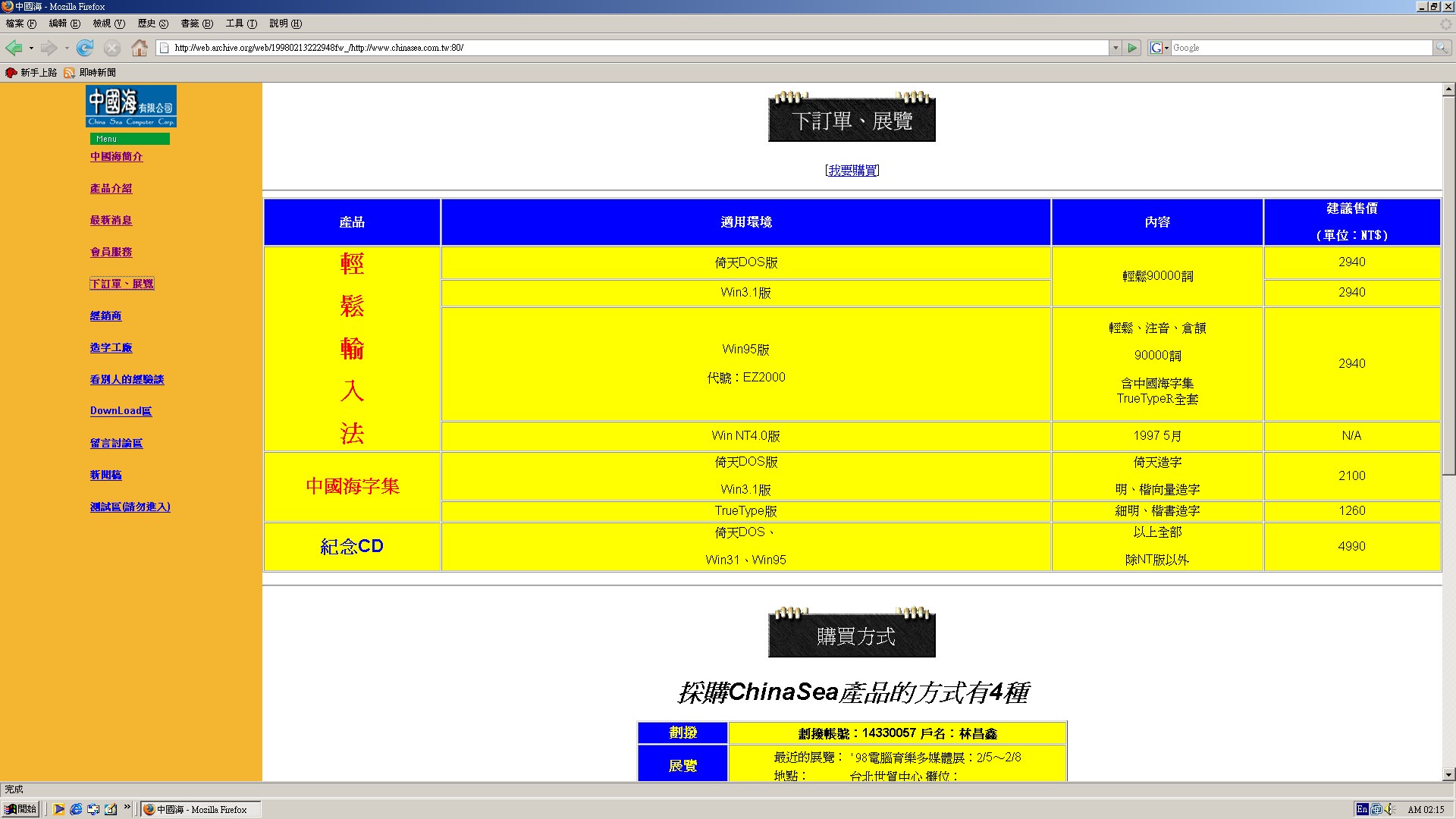Expand the address bar URL dropdown
The image size is (1456, 819).
tap(1115, 48)
